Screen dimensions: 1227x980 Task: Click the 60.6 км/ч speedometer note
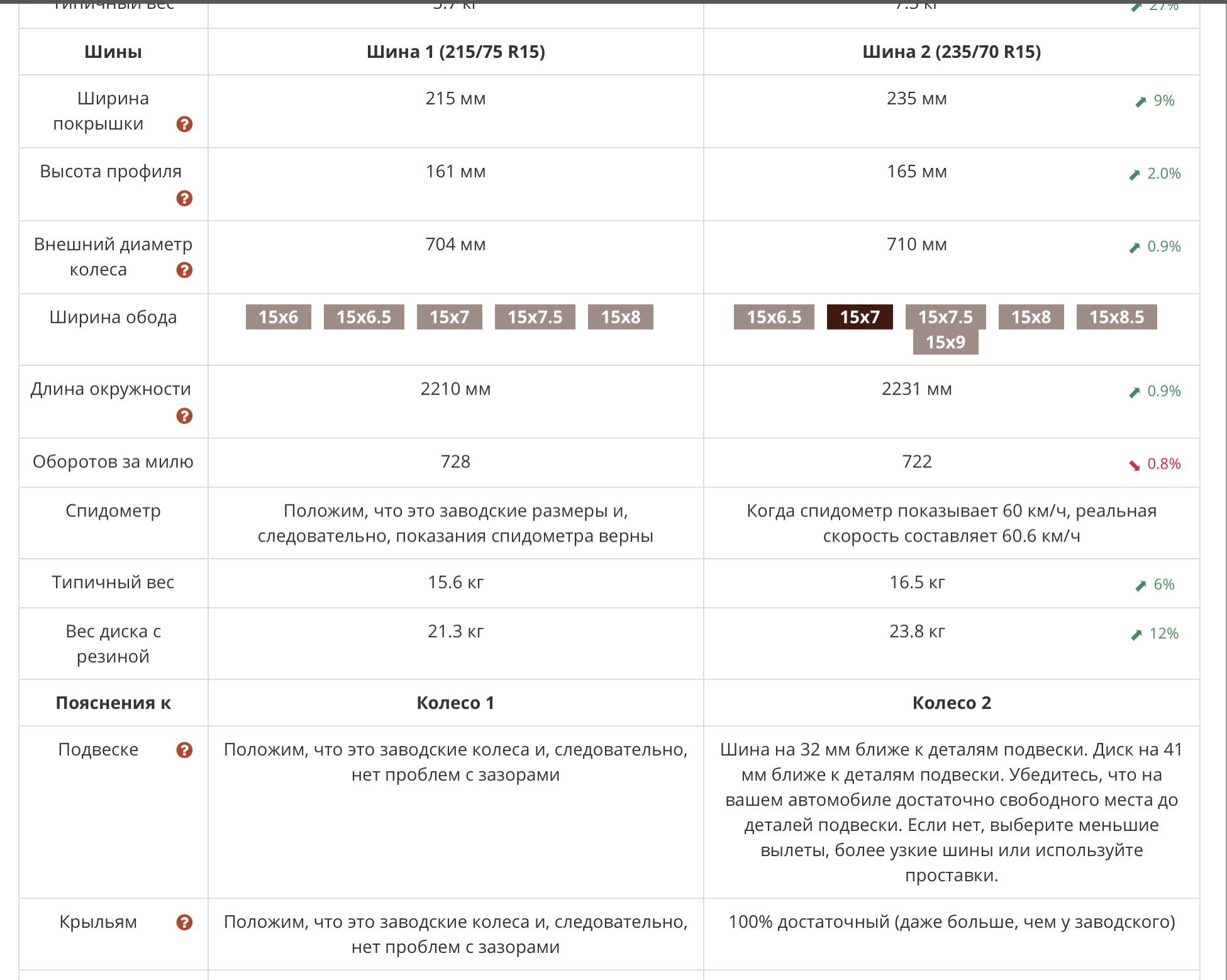click(x=952, y=524)
